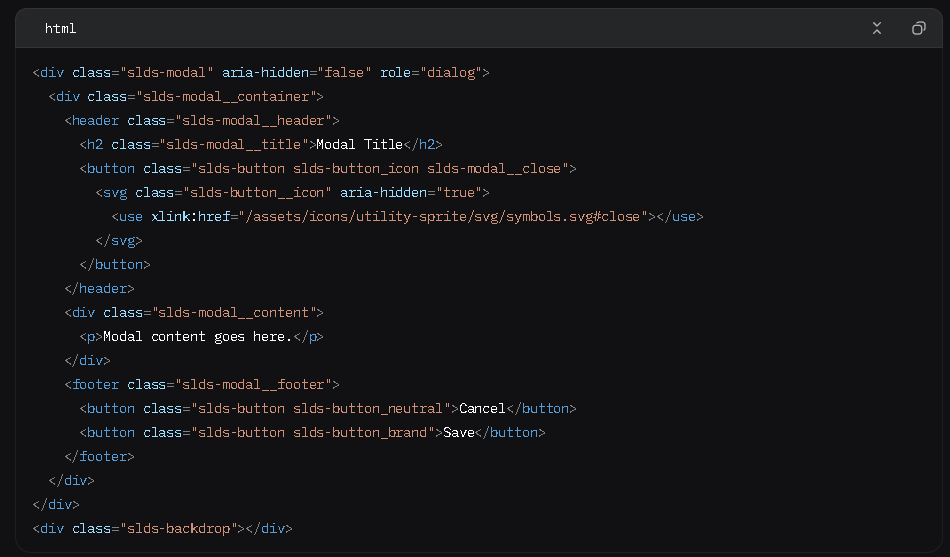Click the aria-hidden="false" attribute value

tap(342, 73)
